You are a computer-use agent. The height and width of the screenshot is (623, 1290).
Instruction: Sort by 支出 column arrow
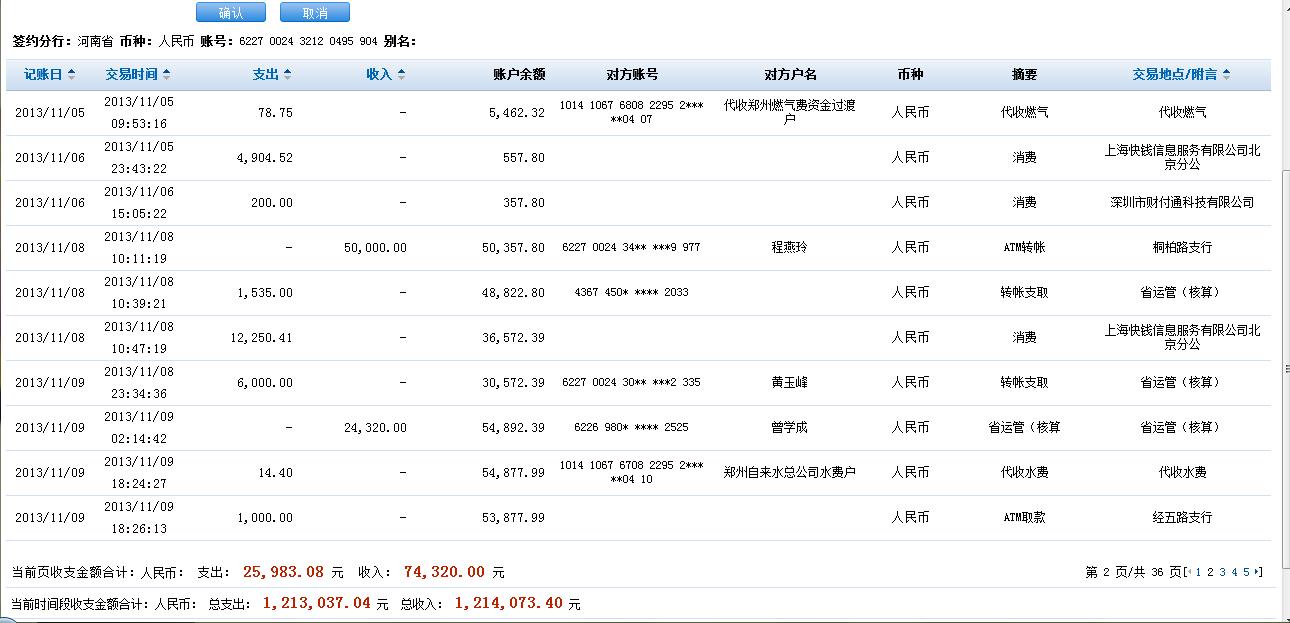pyautogui.click(x=288, y=75)
